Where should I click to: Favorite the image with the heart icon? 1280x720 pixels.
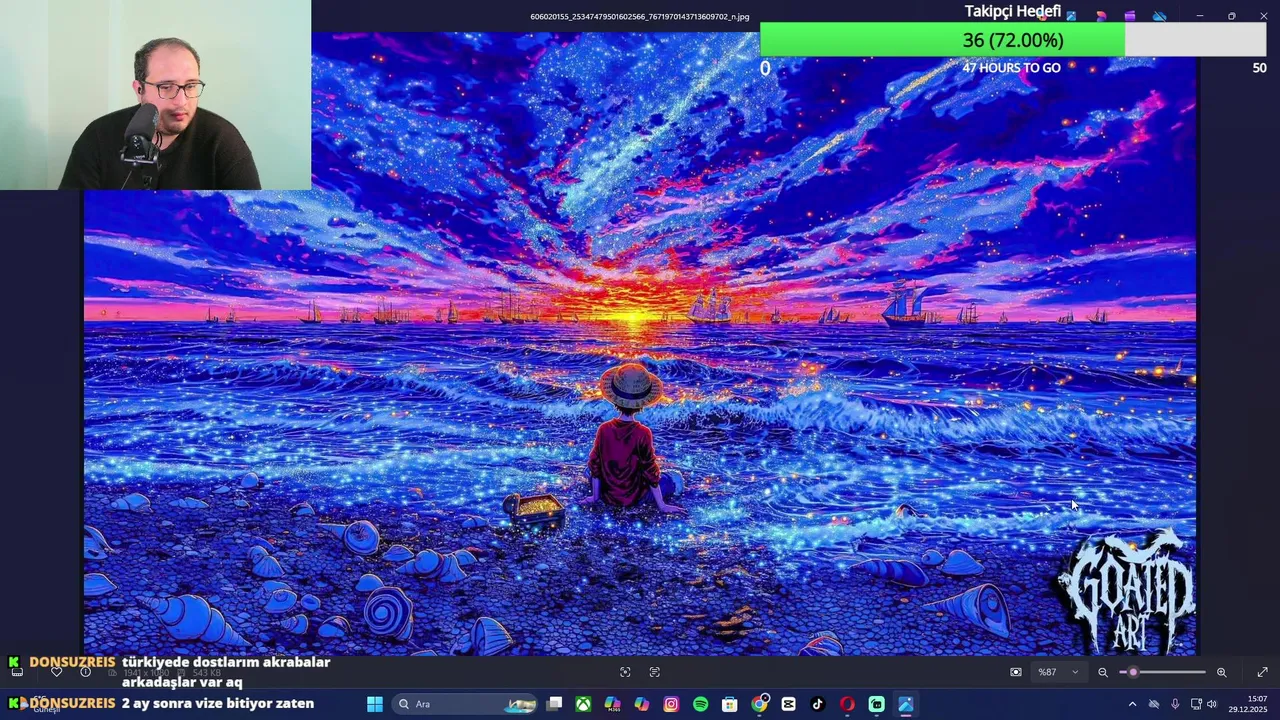(56, 672)
